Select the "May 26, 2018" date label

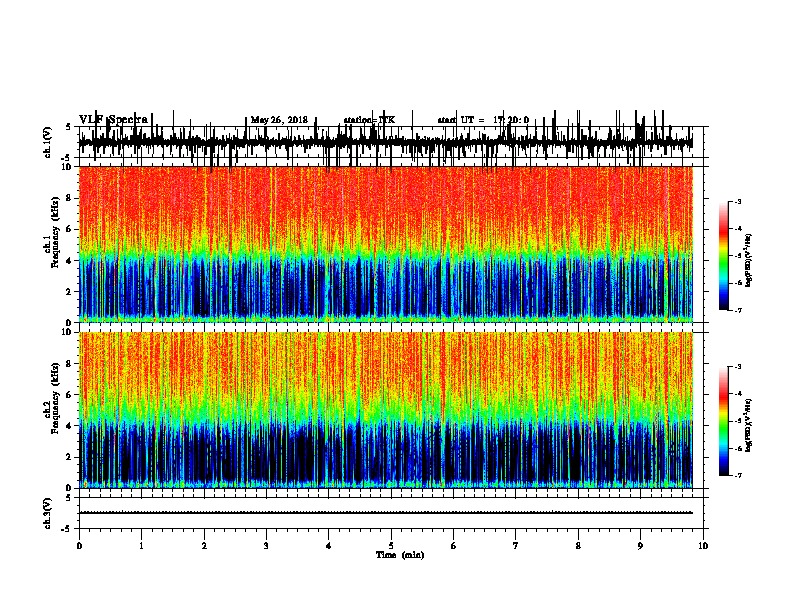click(279, 120)
